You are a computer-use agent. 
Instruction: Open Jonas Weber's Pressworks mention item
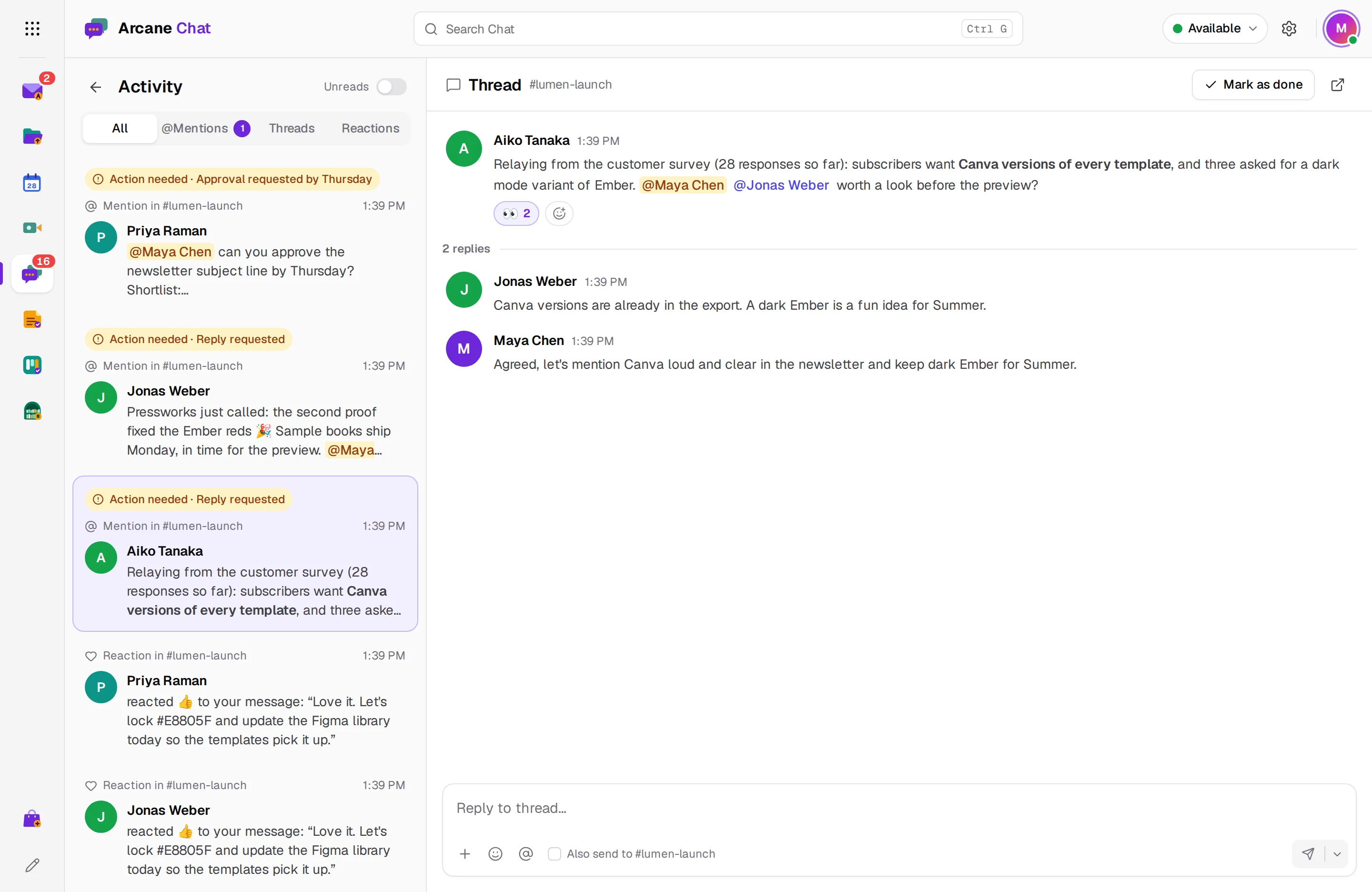point(245,393)
